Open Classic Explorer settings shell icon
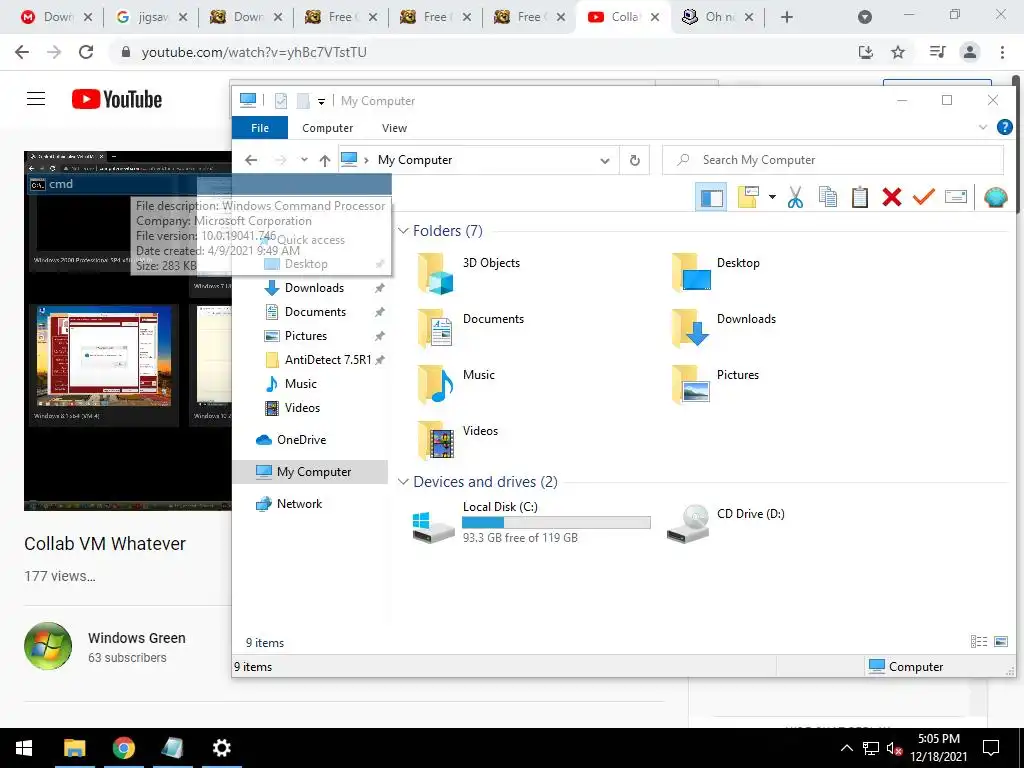Screen dimensions: 1024x768 (995, 197)
